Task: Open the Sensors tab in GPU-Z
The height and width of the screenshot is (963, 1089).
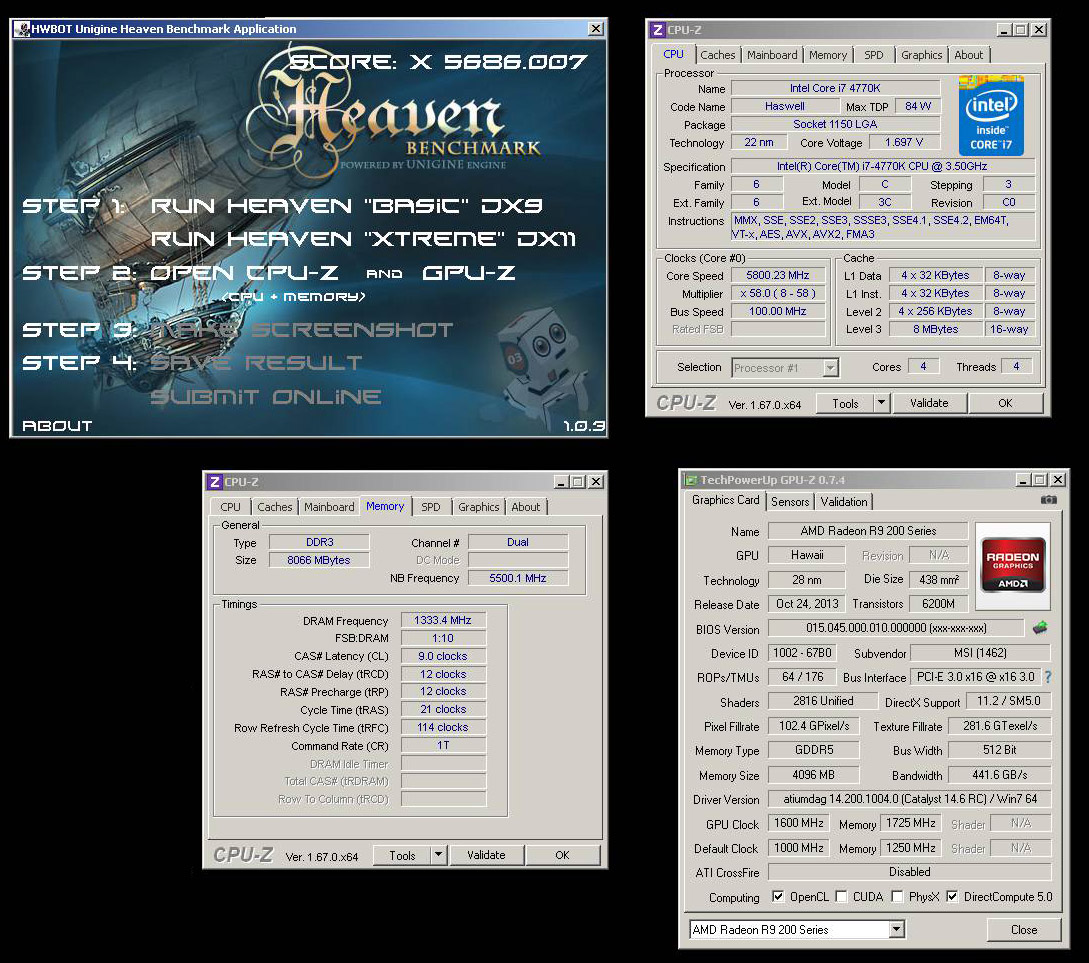Action: click(790, 501)
